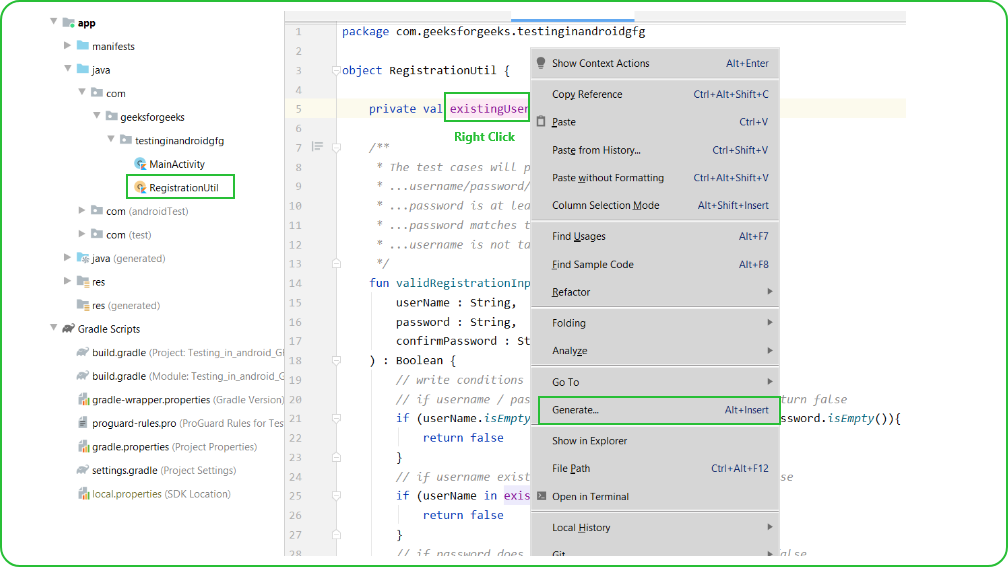Click the MainActivity Kotlin class icon

140,164
